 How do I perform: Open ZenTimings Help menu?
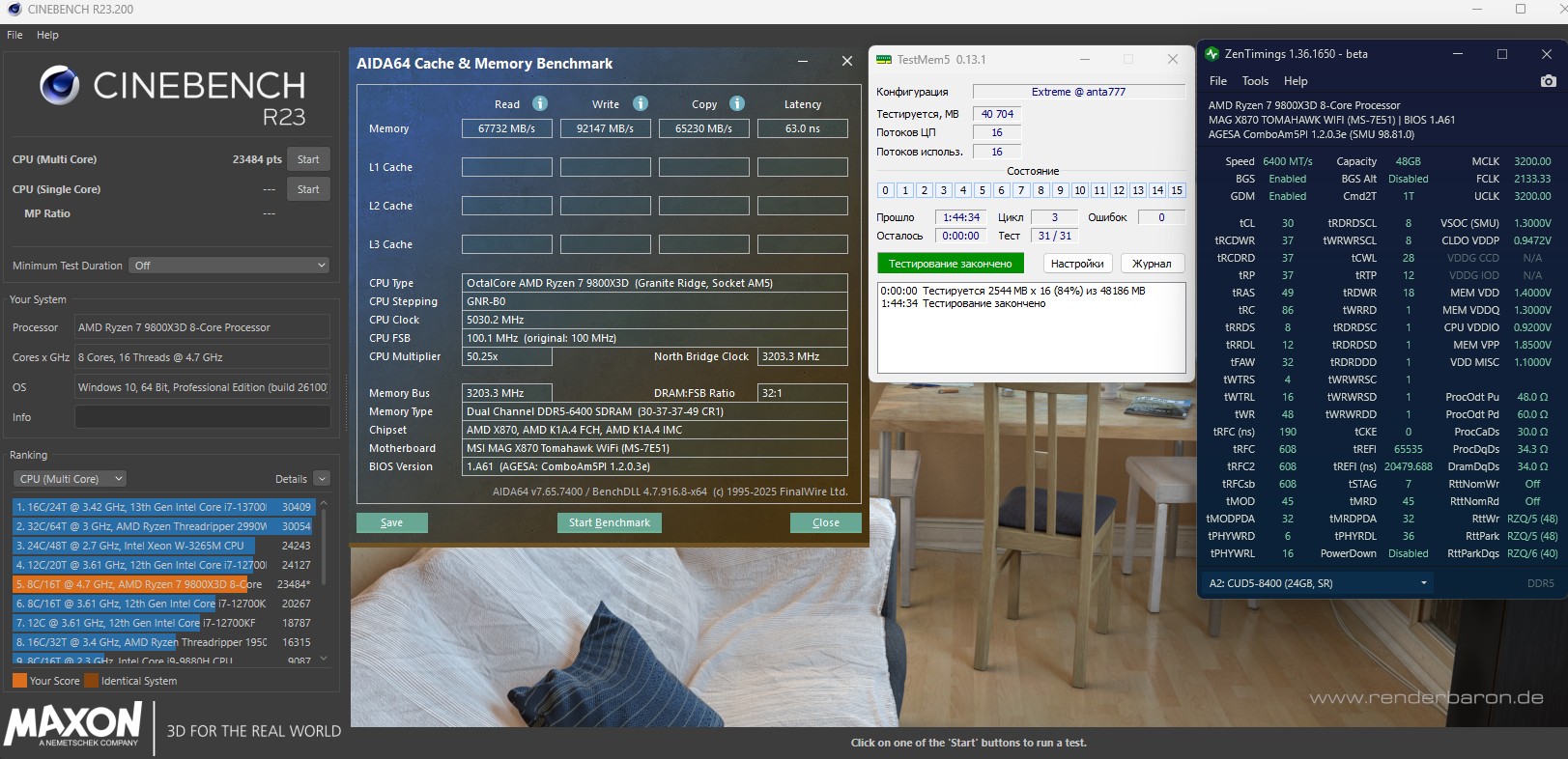1296,81
